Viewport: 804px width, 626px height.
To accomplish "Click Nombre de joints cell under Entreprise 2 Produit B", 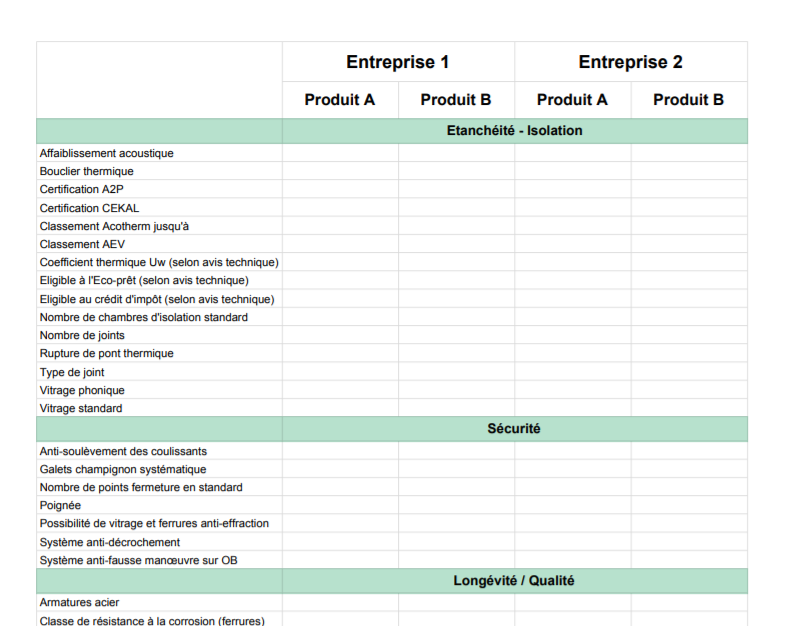I will (688, 336).
